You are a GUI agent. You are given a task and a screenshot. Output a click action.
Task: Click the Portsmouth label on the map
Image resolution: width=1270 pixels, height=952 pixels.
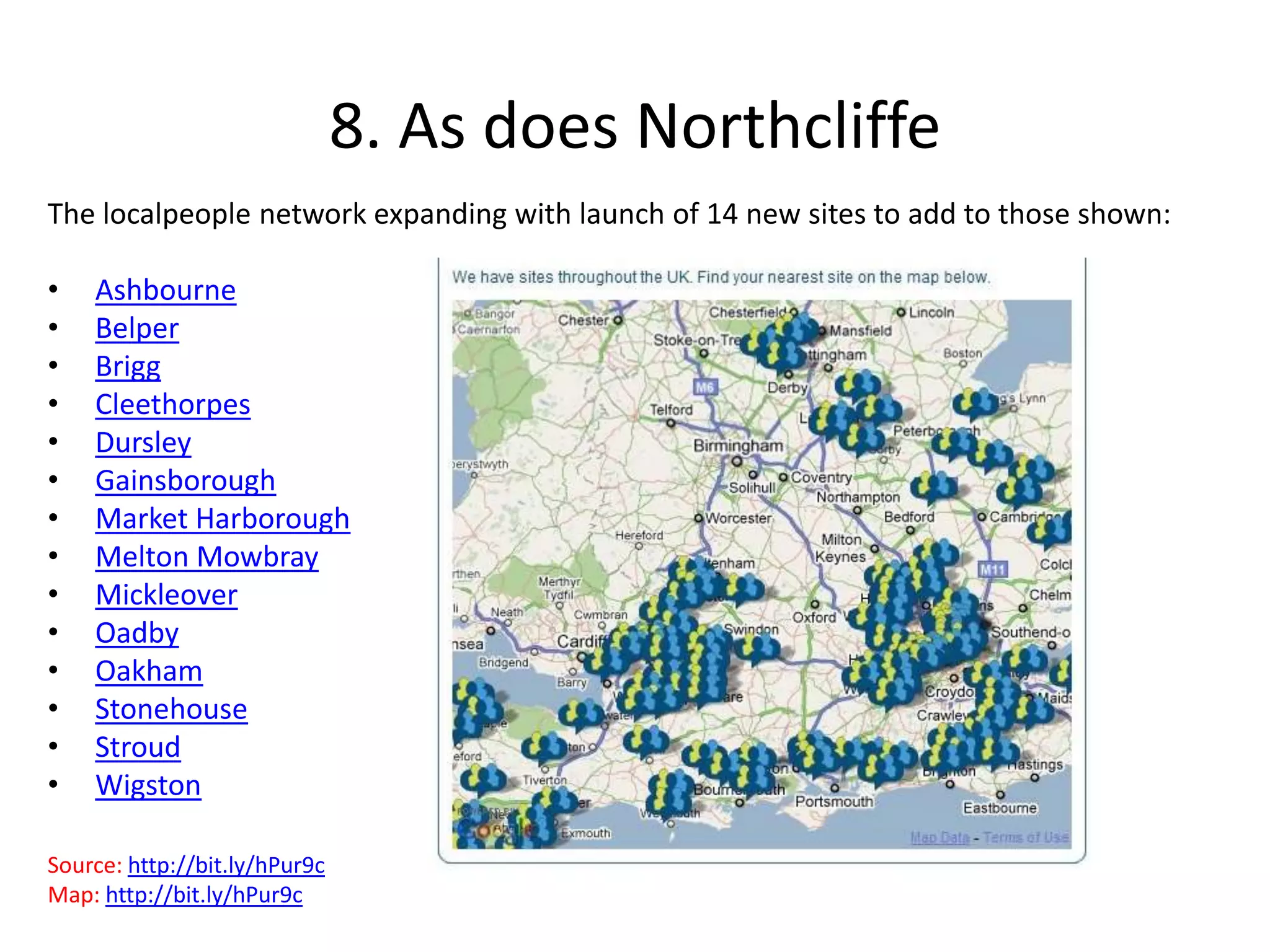coord(834,801)
